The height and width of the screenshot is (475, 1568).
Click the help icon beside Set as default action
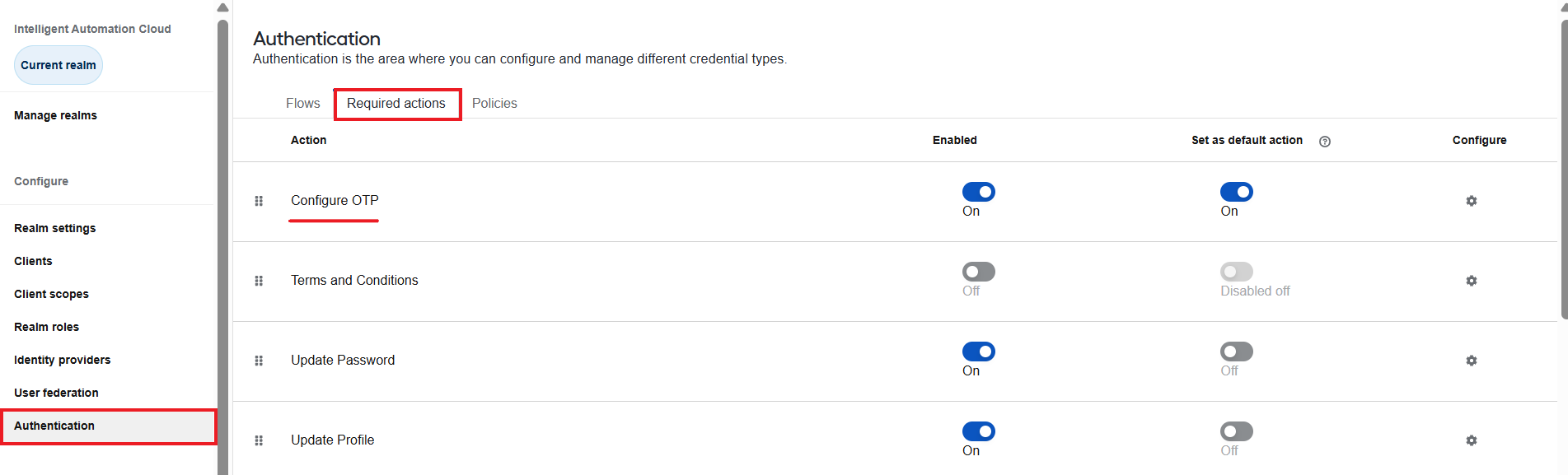pyautogui.click(x=1325, y=142)
